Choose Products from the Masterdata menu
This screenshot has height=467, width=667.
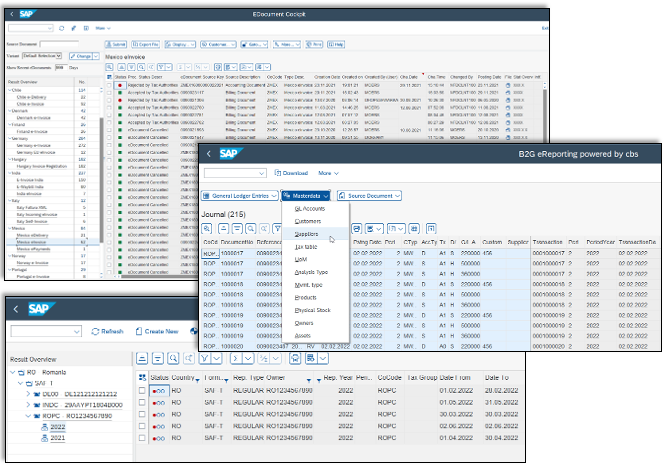[x=305, y=297]
